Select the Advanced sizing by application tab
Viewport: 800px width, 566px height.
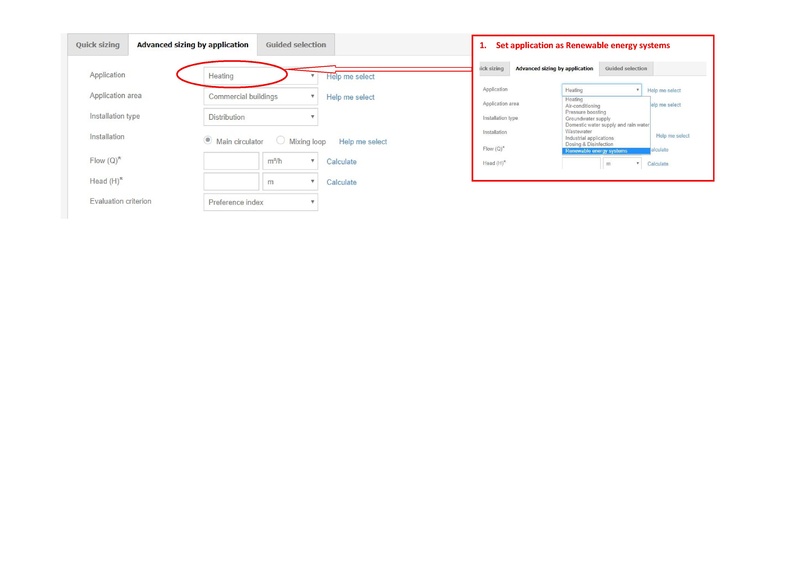pos(192,45)
